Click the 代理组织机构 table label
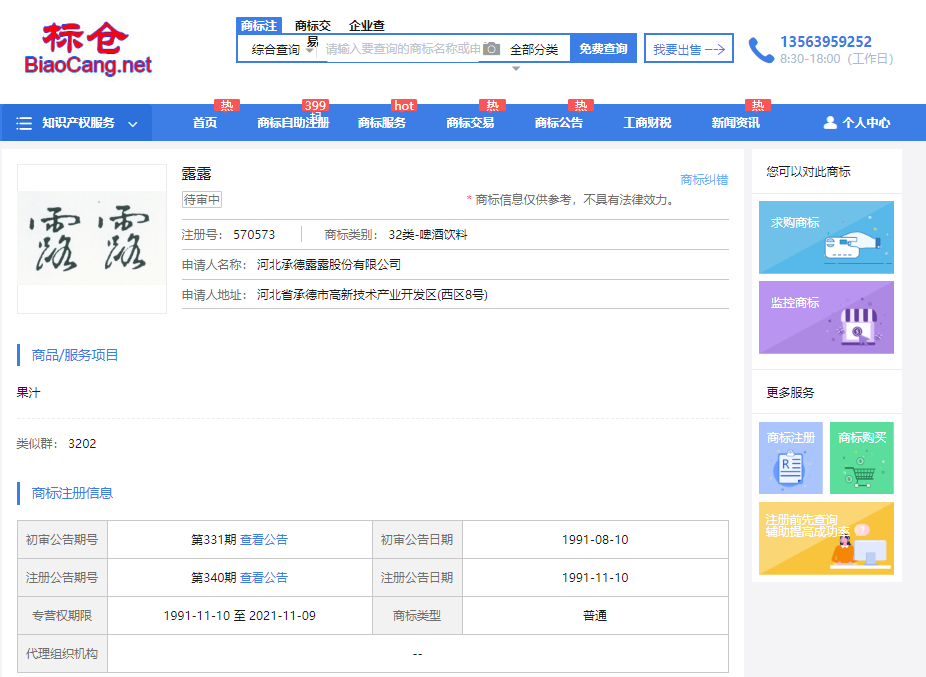 coord(62,653)
